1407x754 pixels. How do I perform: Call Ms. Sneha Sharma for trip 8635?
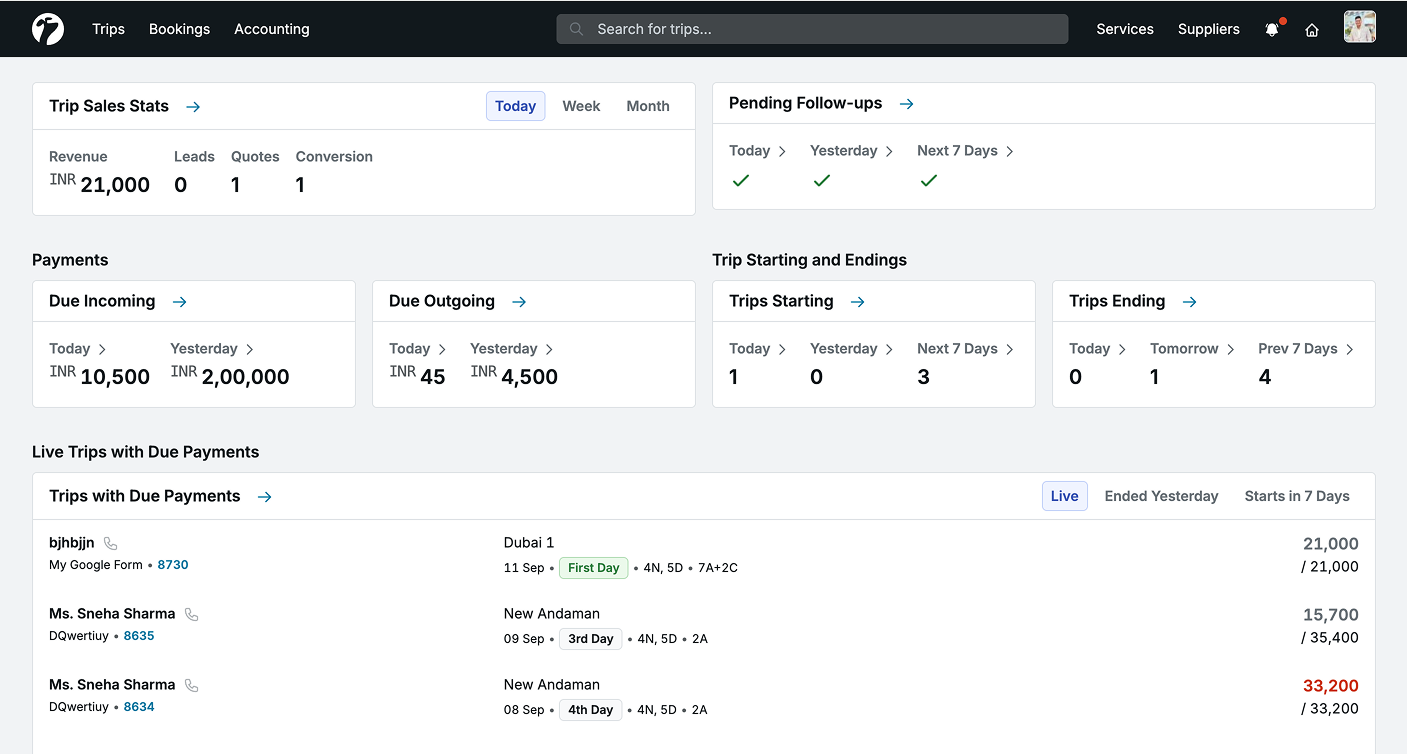click(x=191, y=614)
